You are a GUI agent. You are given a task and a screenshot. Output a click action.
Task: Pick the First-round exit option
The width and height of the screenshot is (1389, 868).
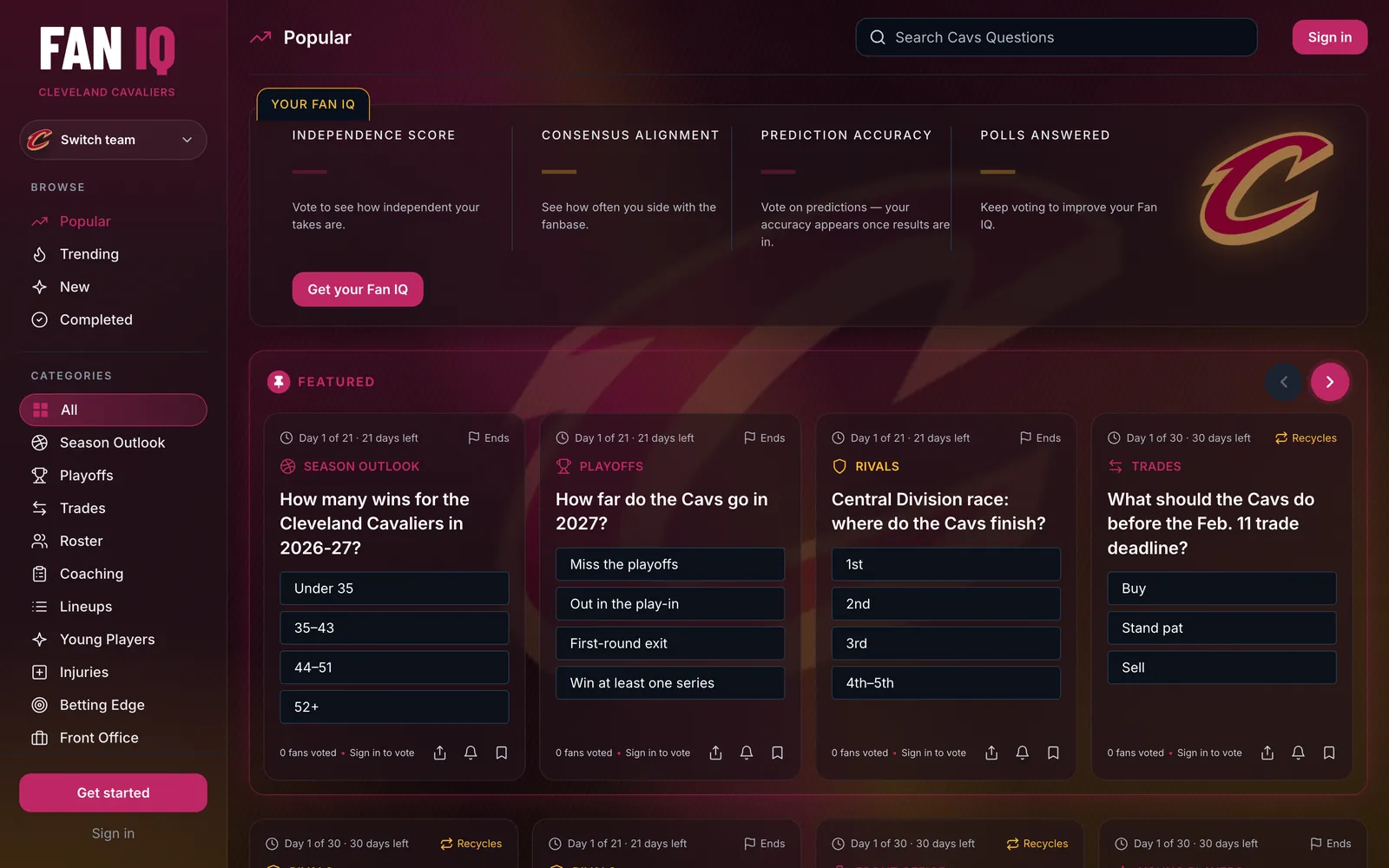[670, 643]
